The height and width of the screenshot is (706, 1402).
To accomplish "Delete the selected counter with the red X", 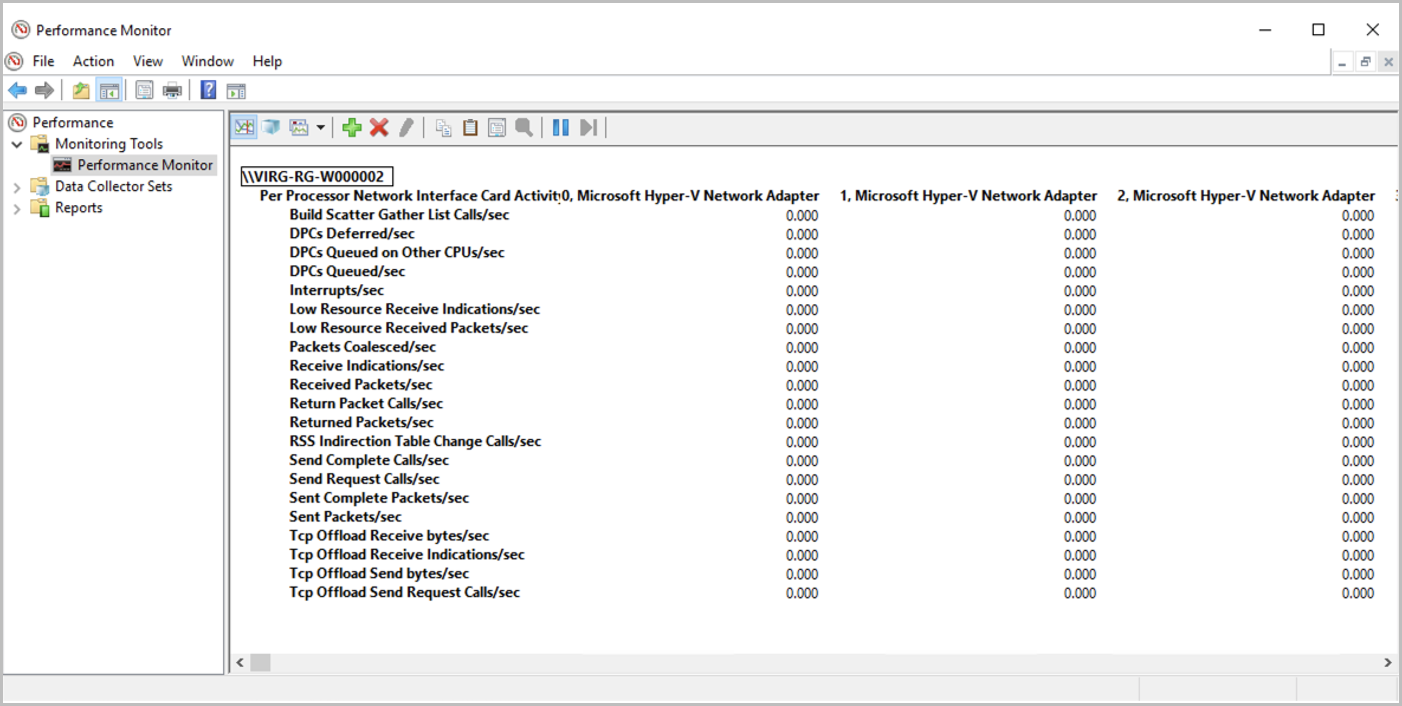I will (x=379, y=127).
